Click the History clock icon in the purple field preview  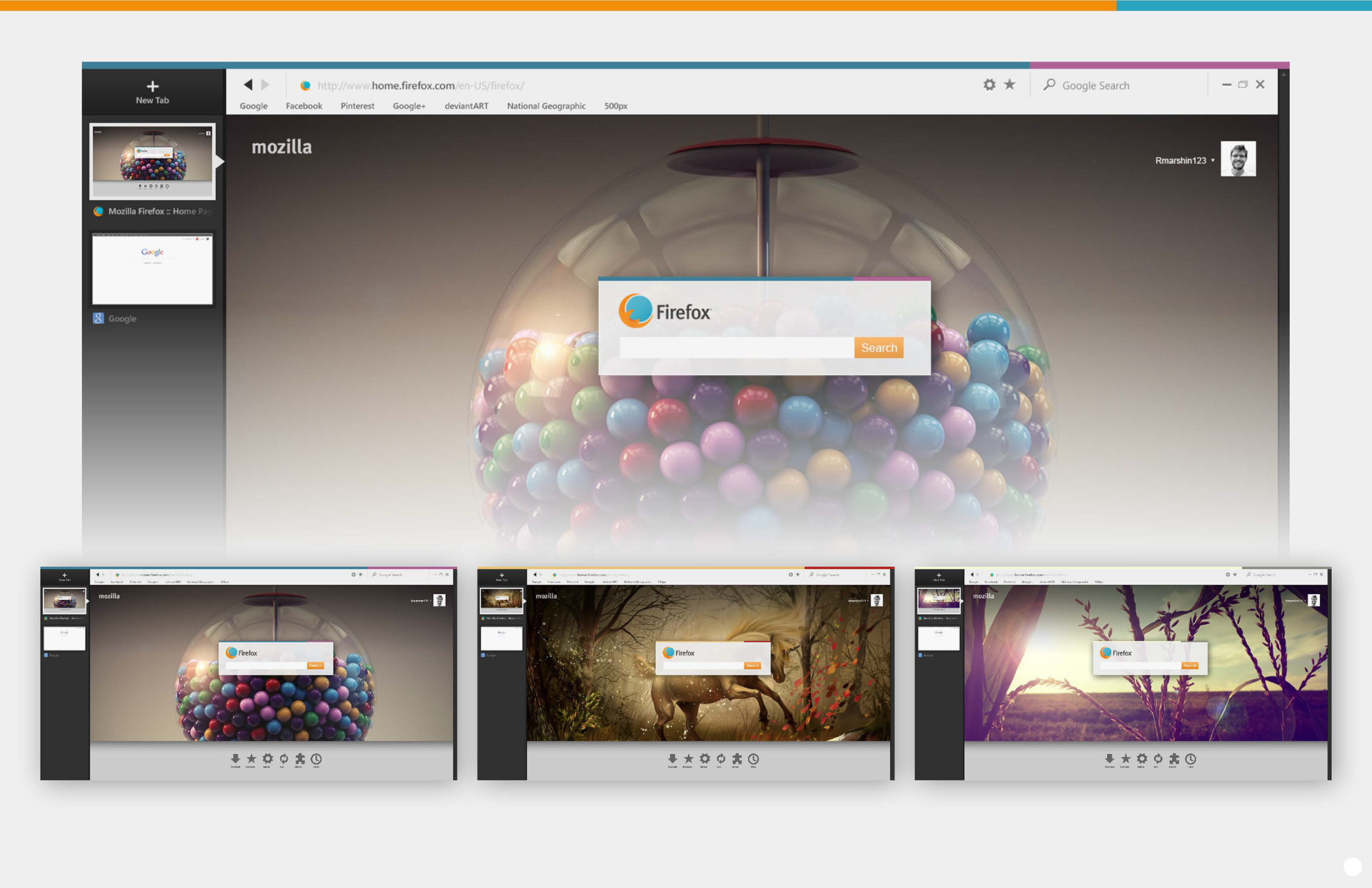pos(1190,759)
